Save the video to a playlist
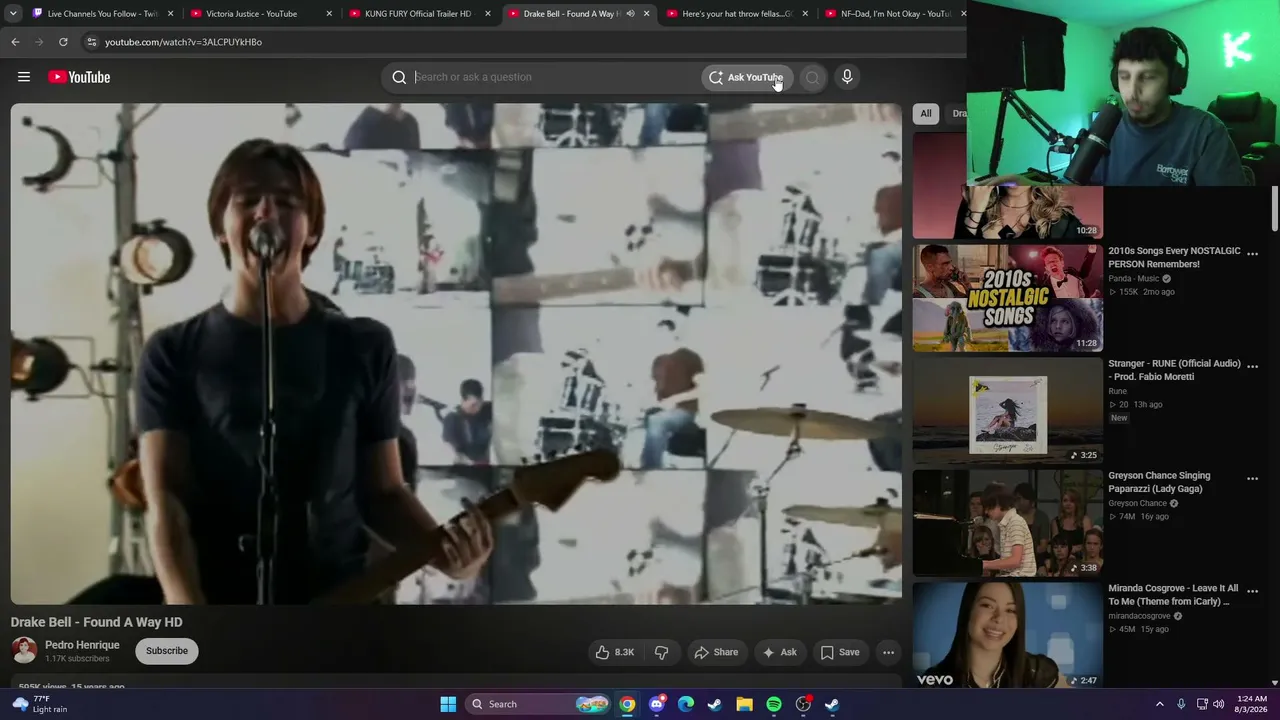Viewport: 1280px width, 720px height. 840,652
